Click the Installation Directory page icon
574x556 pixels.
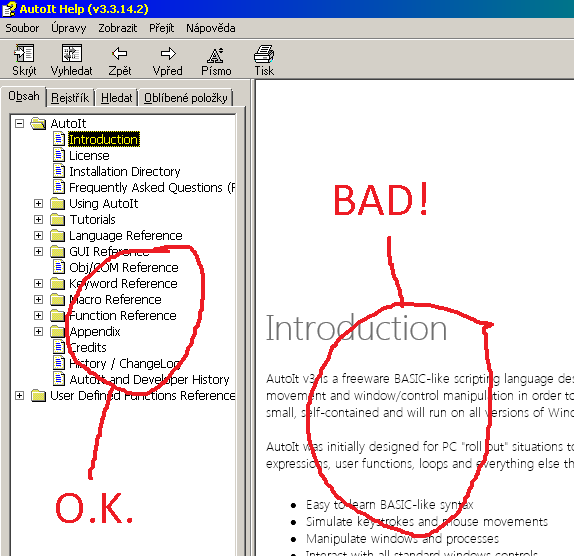[59, 171]
